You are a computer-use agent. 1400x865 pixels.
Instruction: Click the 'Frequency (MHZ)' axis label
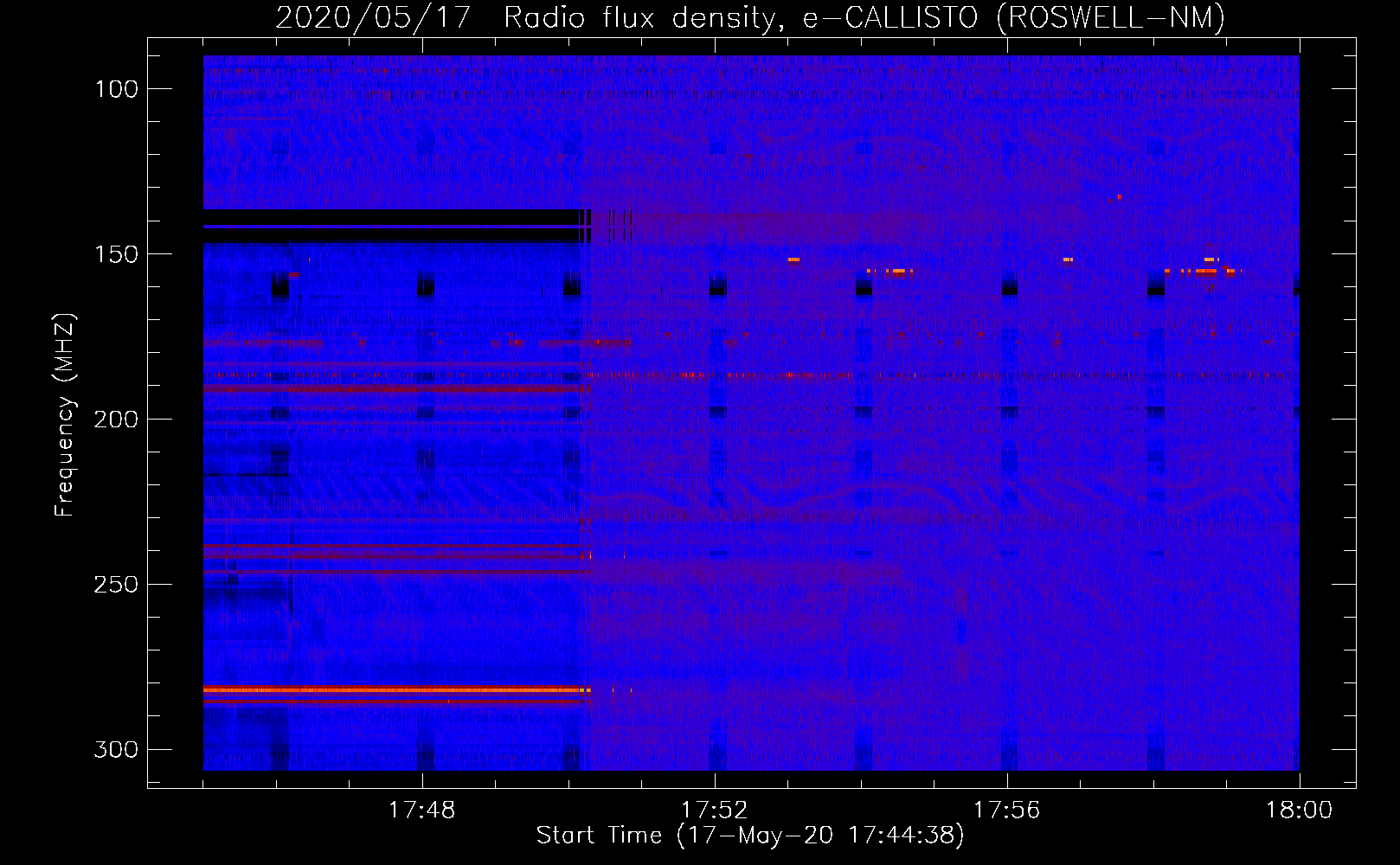pos(65,415)
